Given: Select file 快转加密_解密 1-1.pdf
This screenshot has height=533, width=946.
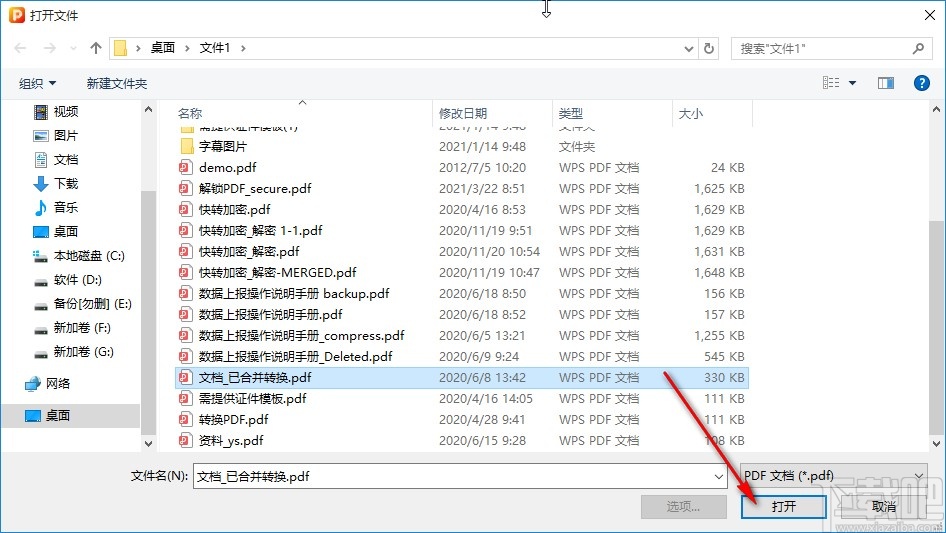Looking at the screenshot, I should point(462,231).
